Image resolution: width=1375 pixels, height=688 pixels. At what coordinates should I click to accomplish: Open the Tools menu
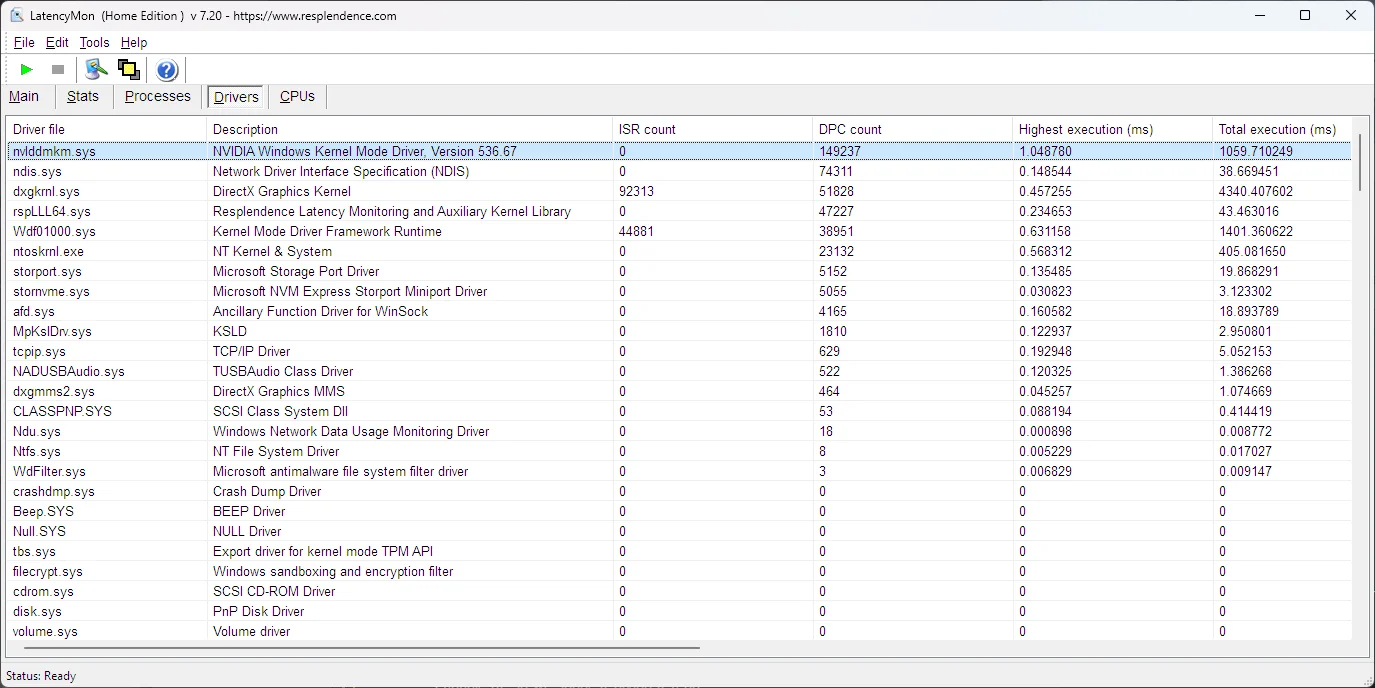tap(94, 43)
